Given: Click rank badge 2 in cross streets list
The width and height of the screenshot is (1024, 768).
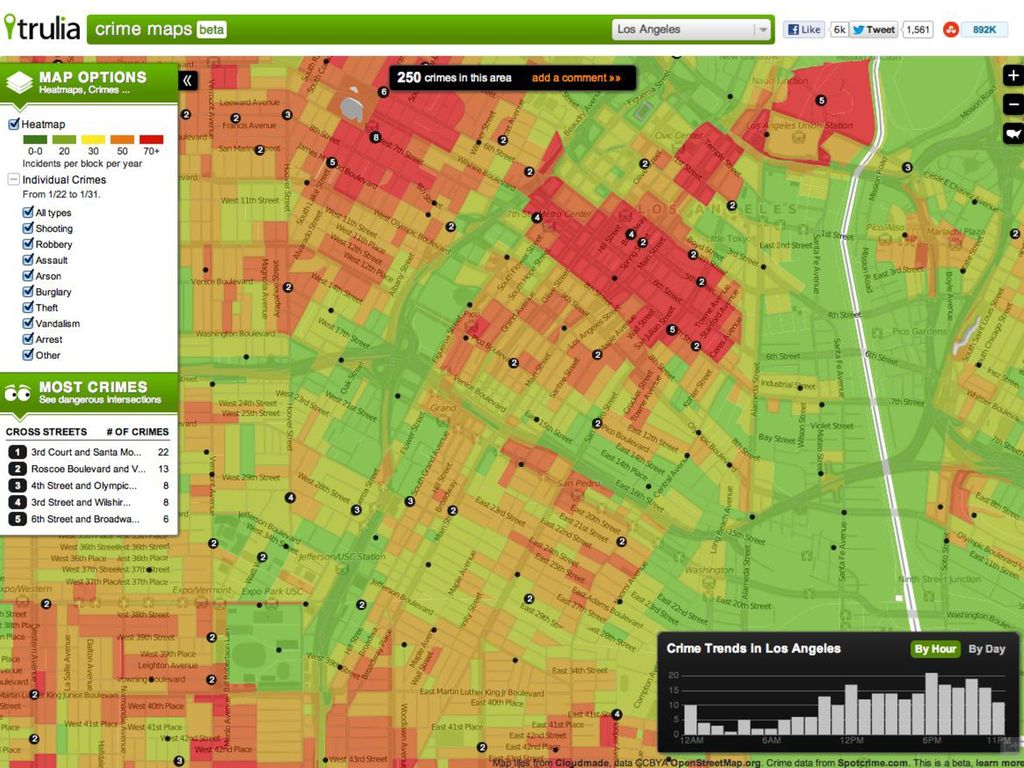Looking at the screenshot, I should pos(17,469).
